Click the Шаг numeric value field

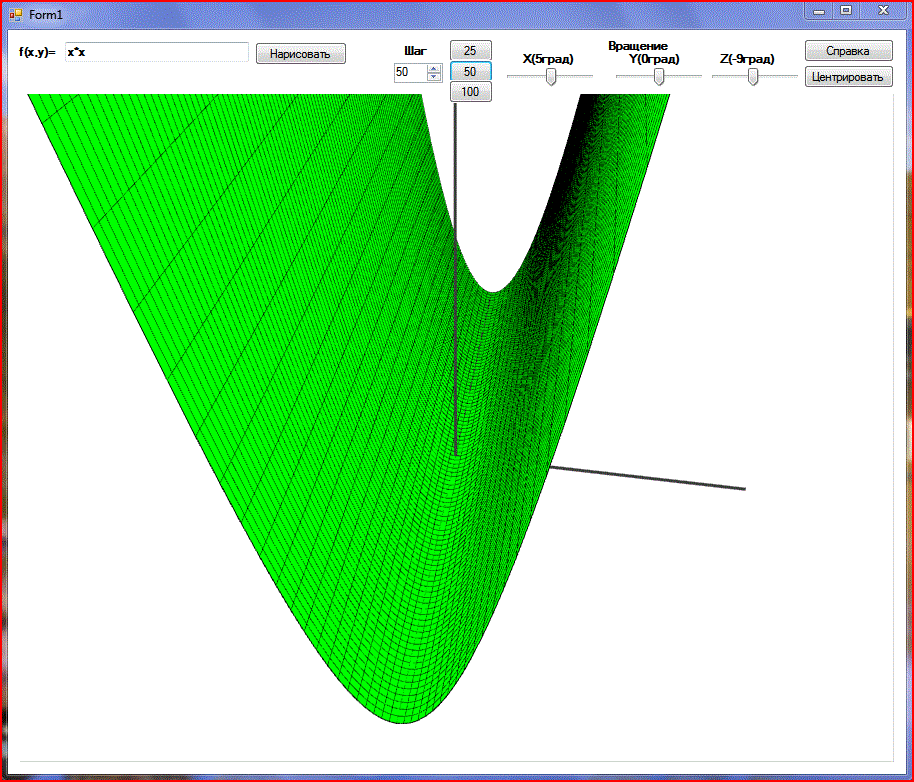[x=410, y=72]
